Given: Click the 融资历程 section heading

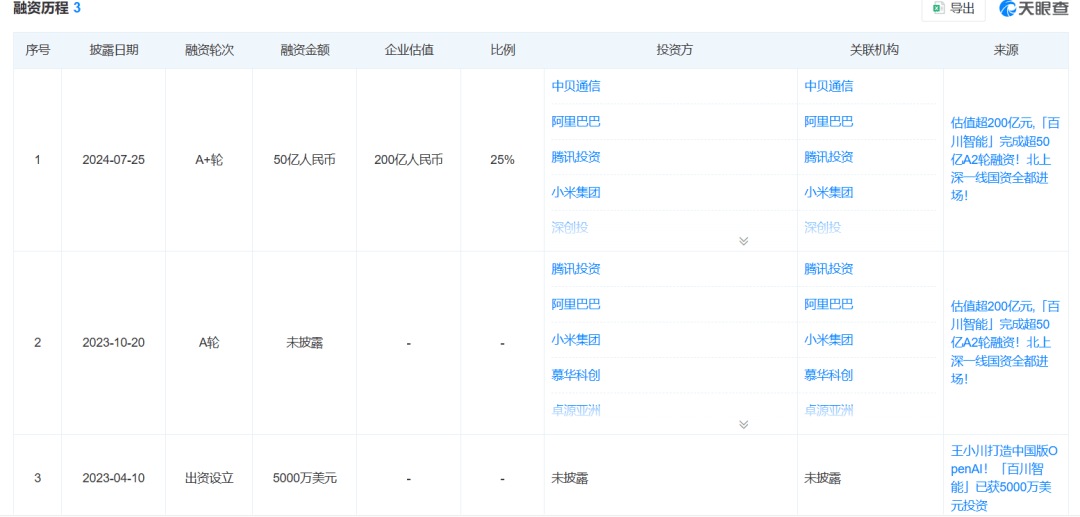Looking at the screenshot, I should pos(41,8).
